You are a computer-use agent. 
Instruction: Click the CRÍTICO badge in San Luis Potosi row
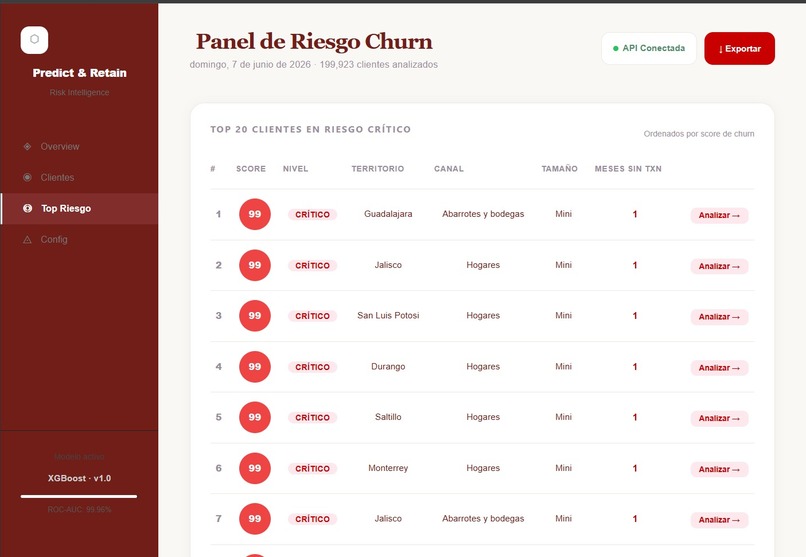(313, 315)
